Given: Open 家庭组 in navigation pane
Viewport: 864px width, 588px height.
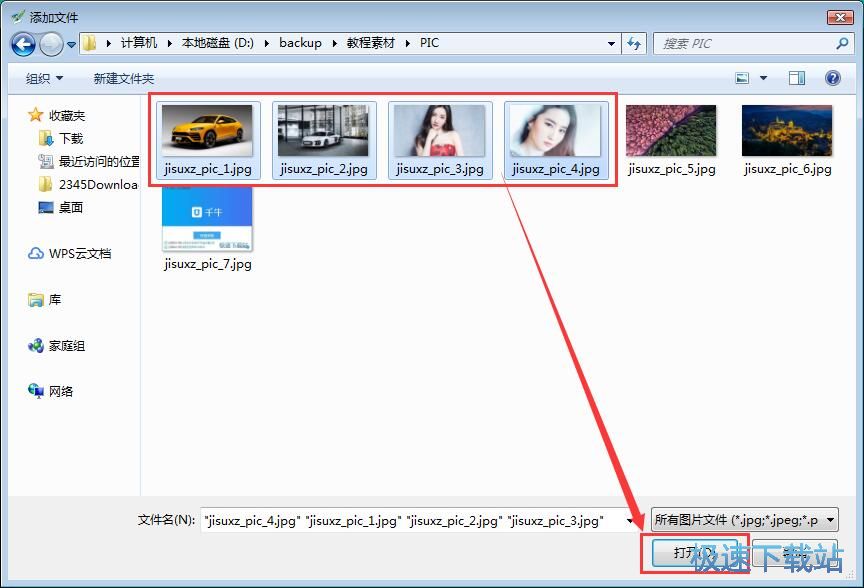Looking at the screenshot, I should 67,346.
